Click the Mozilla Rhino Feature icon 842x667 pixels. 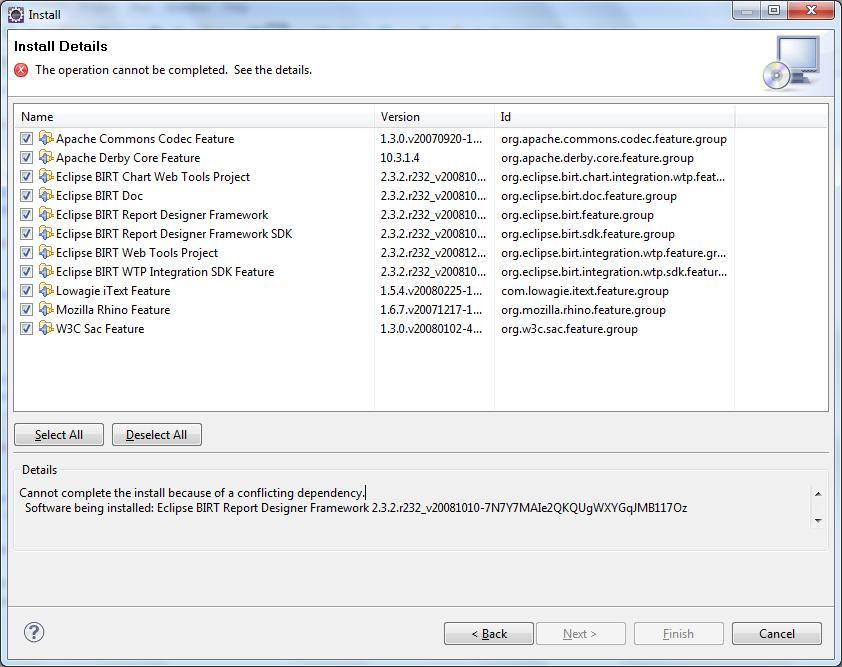click(x=47, y=309)
